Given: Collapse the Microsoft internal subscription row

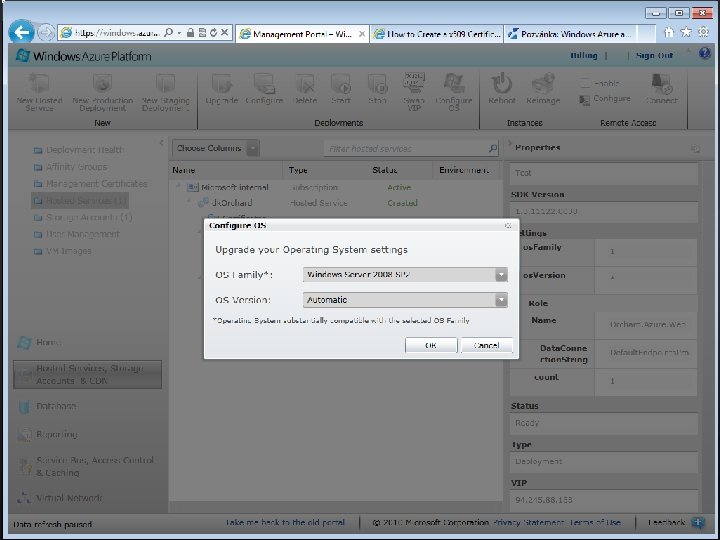Looking at the screenshot, I should pos(179,186).
